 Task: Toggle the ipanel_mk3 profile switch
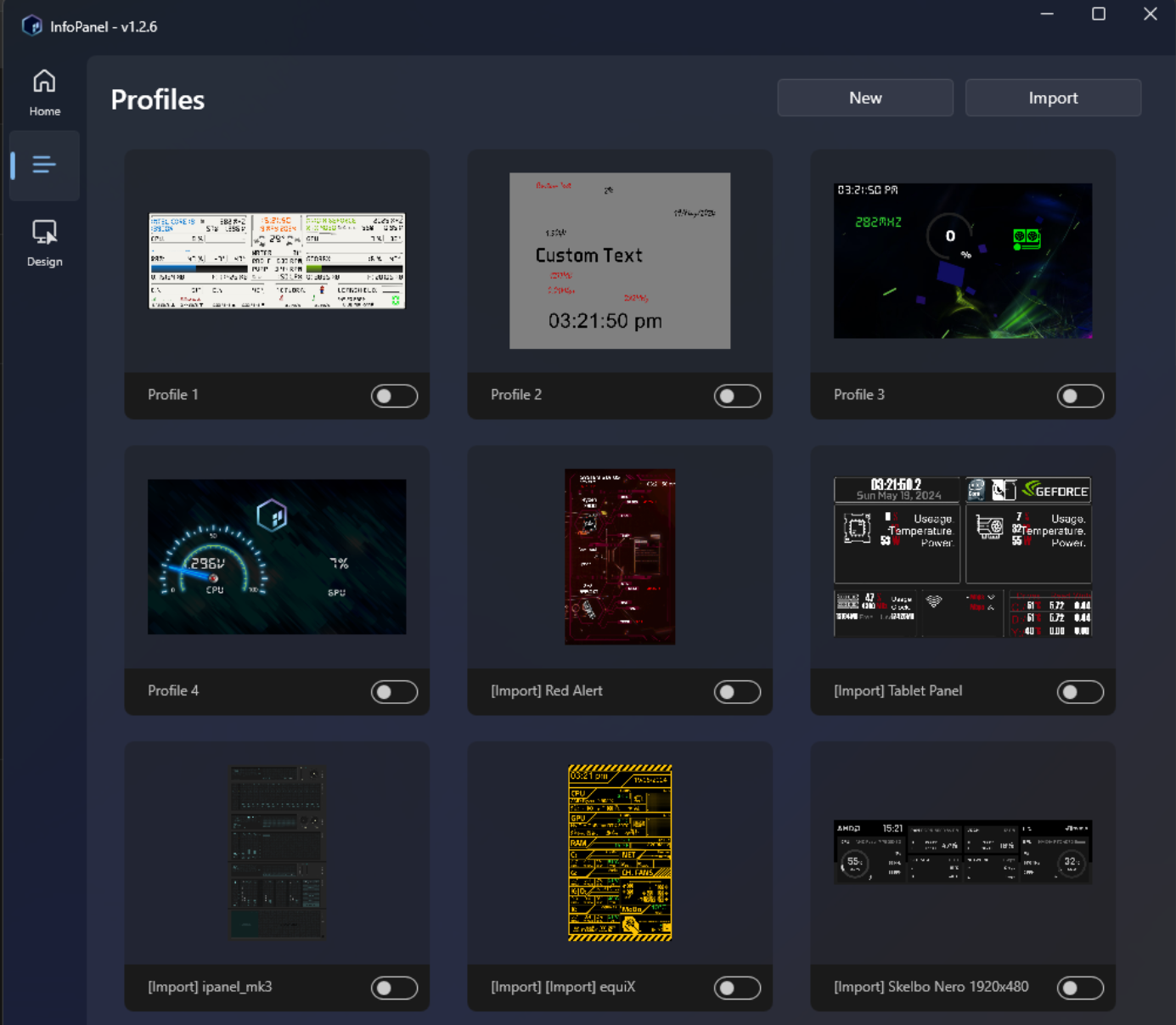[x=394, y=988]
